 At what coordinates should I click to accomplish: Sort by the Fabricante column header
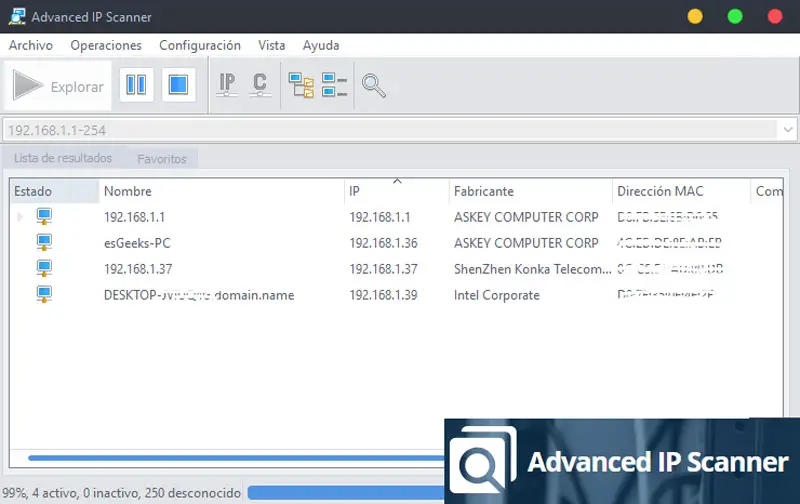click(x=531, y=191)
